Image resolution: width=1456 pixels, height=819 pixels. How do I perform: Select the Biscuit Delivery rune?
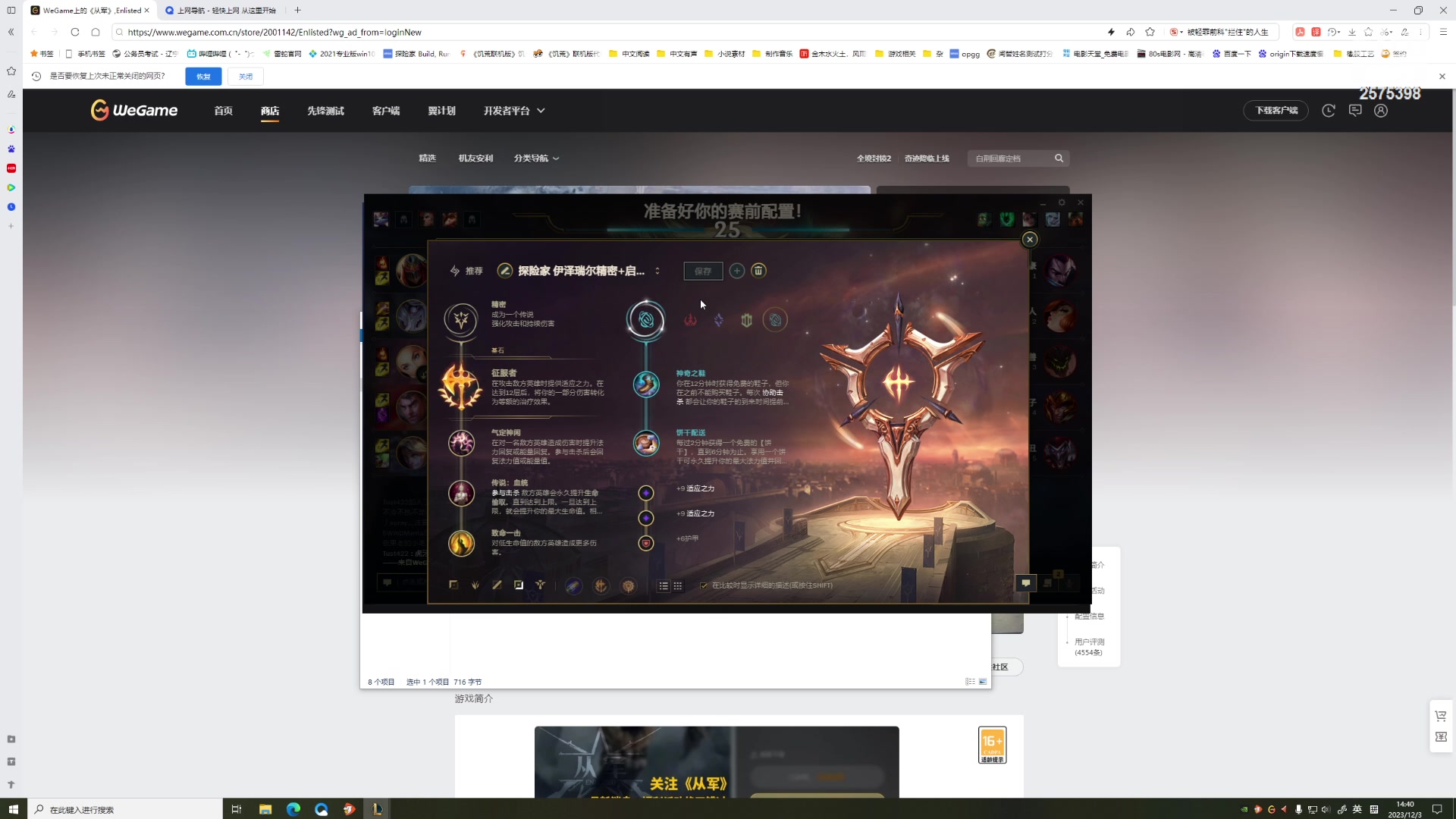pyautogui.click(x=646, y=443)
